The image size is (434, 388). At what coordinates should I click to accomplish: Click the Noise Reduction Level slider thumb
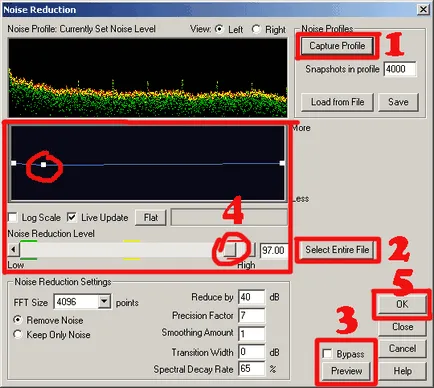click(230, 249)
